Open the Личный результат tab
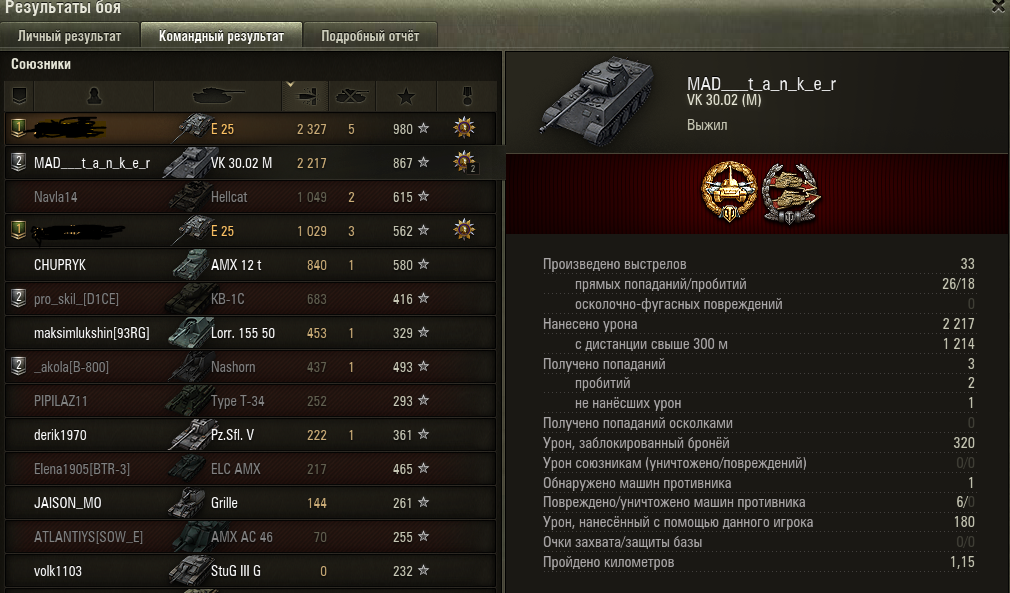 tap(70, 36)
